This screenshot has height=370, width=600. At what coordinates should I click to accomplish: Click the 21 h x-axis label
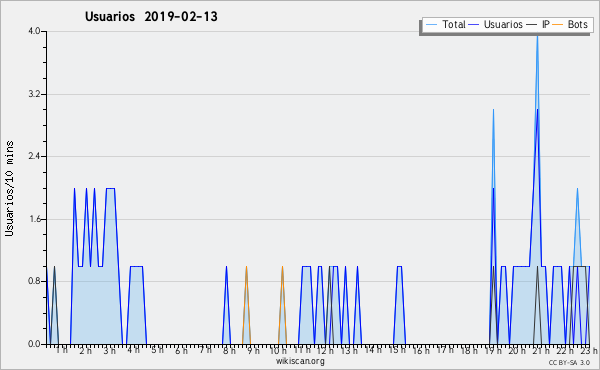[x=541, y=350]
